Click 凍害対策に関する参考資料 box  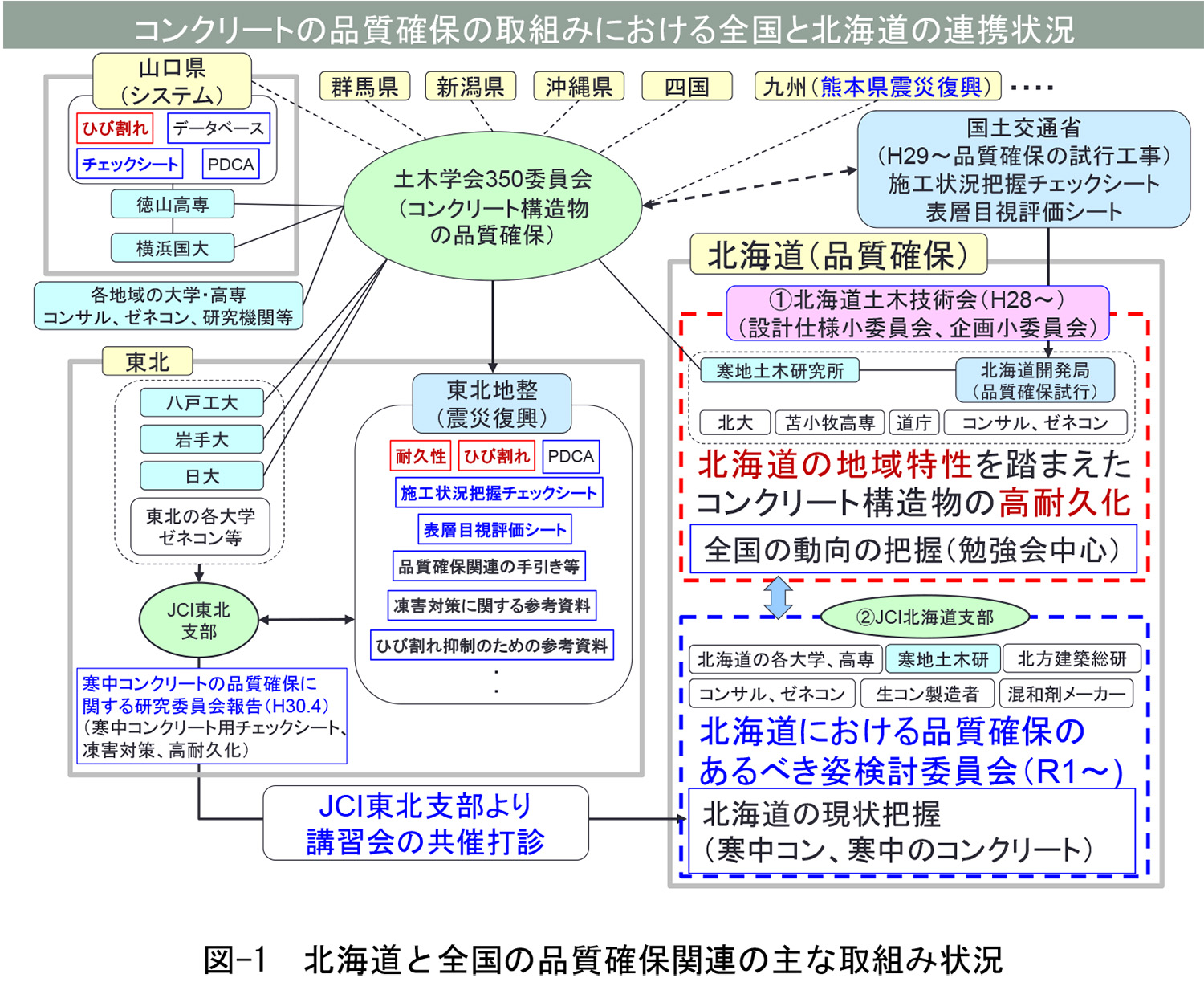pyautogui.click(x=492, y=605)
